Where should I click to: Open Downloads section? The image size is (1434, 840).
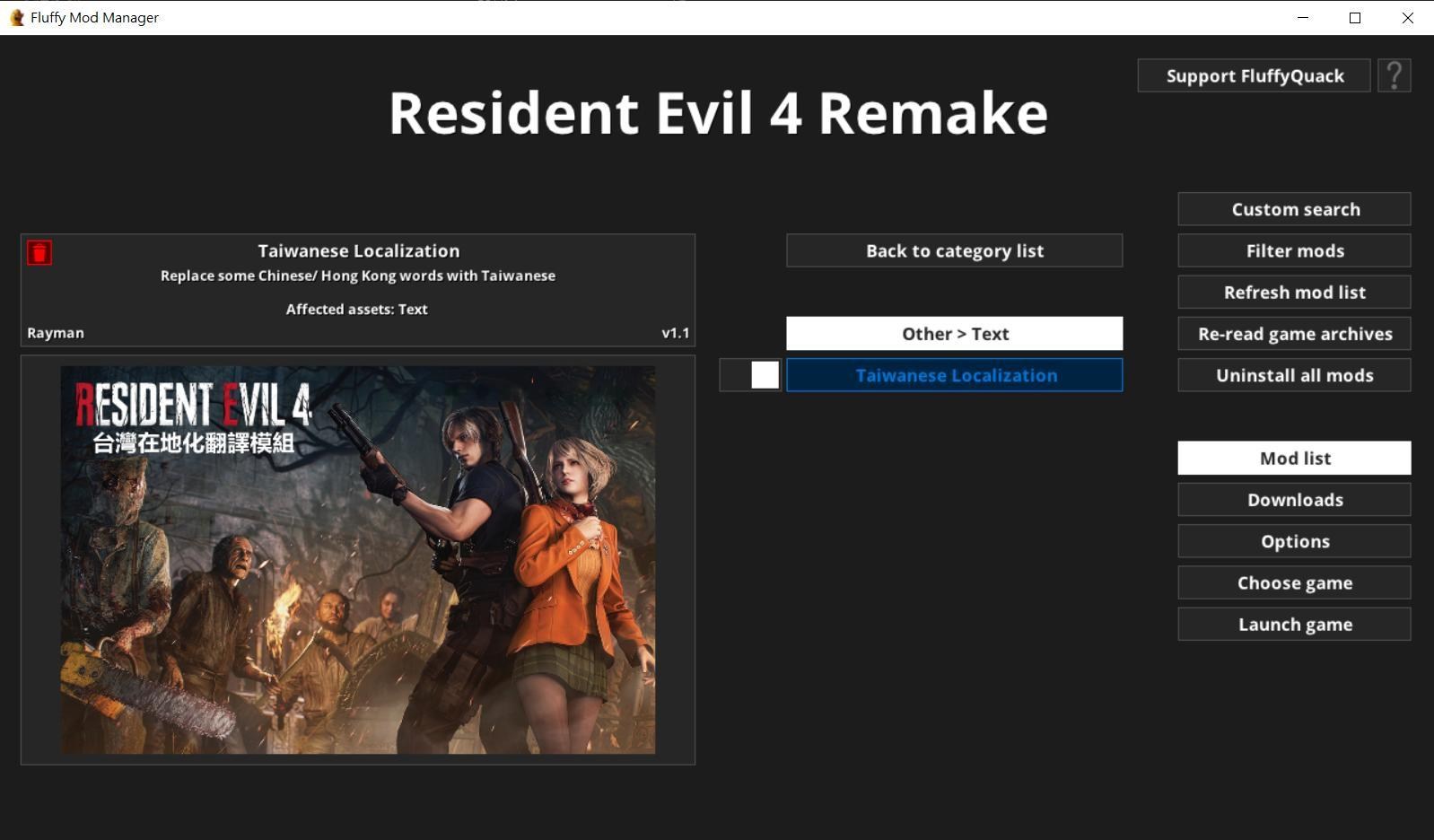[1294, 500]
